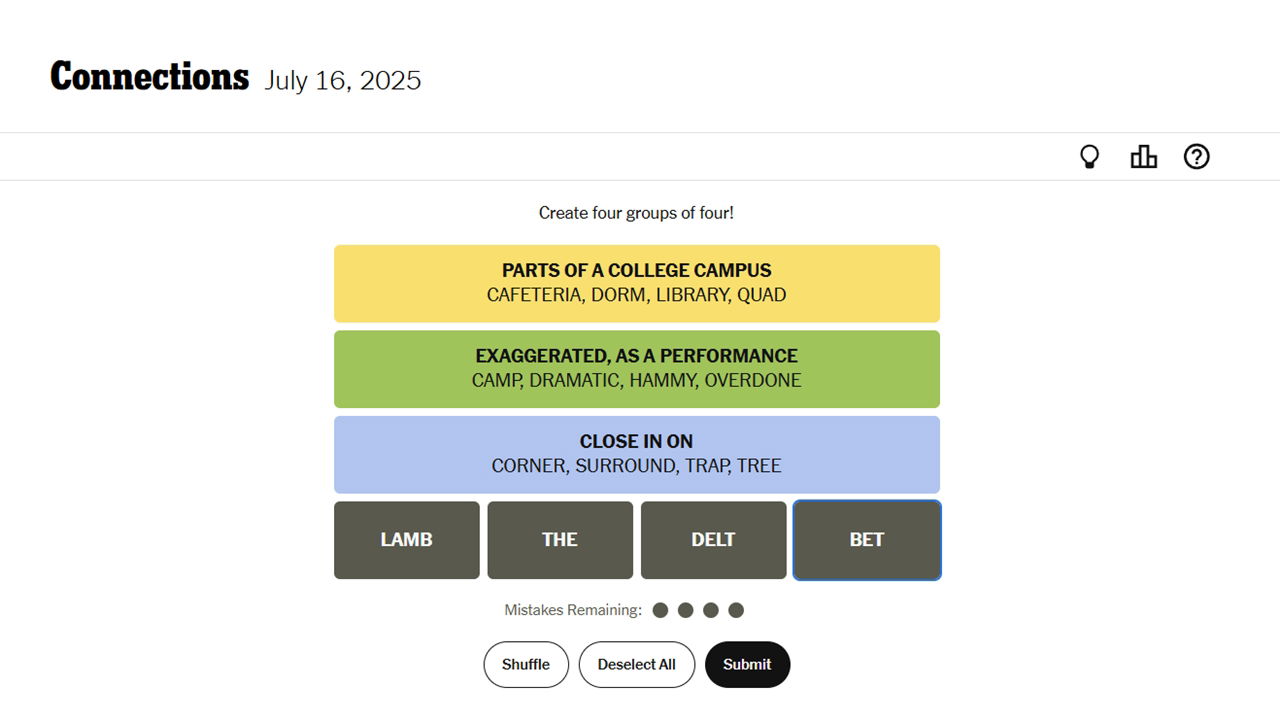Click the July 16, 2025 date
The width and height of the screenshot is (1280, 720).
pos(343,81)
